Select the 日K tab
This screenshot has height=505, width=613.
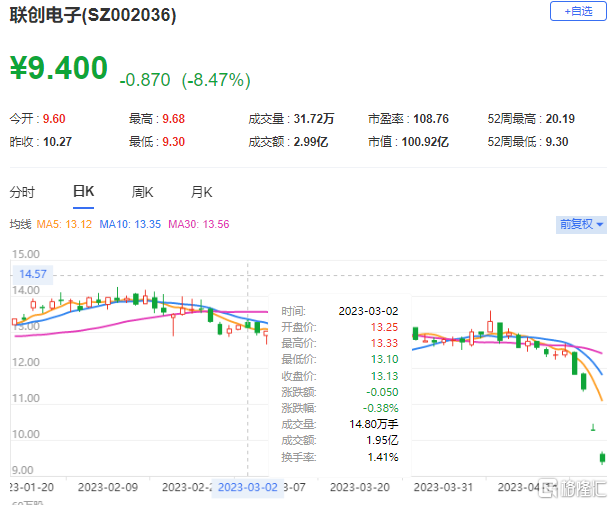coord(83,192)
